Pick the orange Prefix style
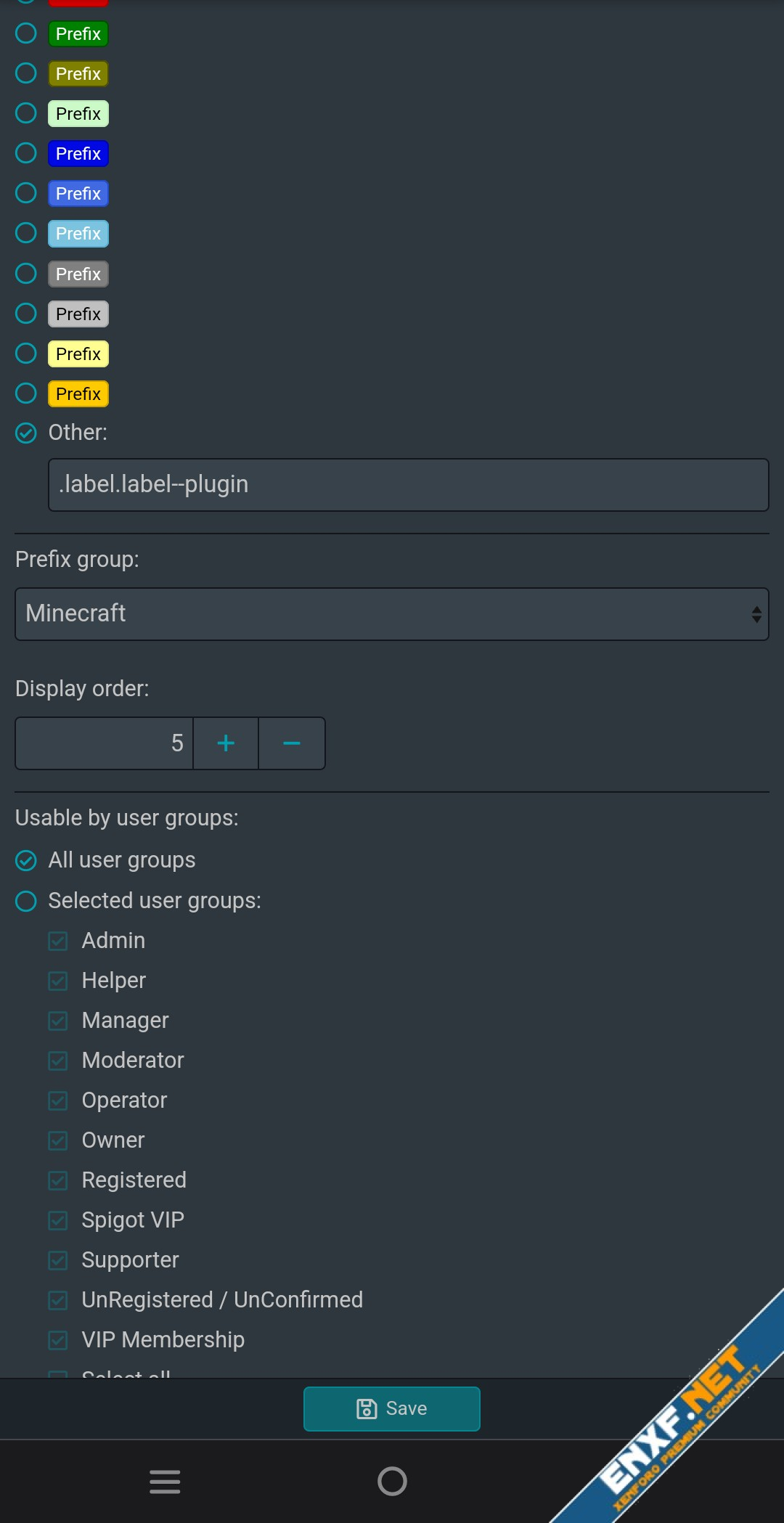Image resolution: width=784 pixels, height=1523 pixels. pyautogui.click(x=26, y=393)
